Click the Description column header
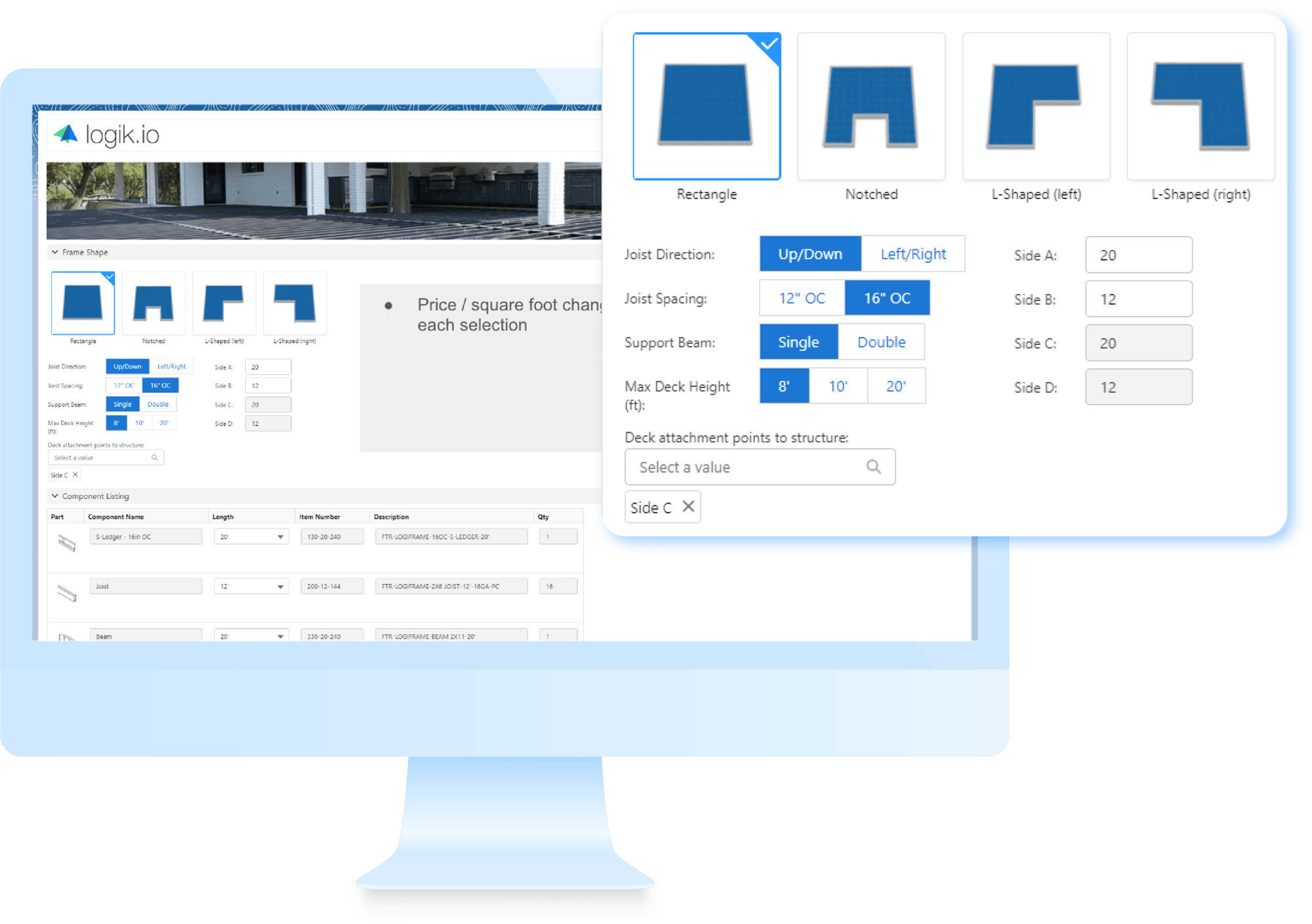Image resolution: width=1312 pixels, height=924 pixels. click(x=391, y=517)
